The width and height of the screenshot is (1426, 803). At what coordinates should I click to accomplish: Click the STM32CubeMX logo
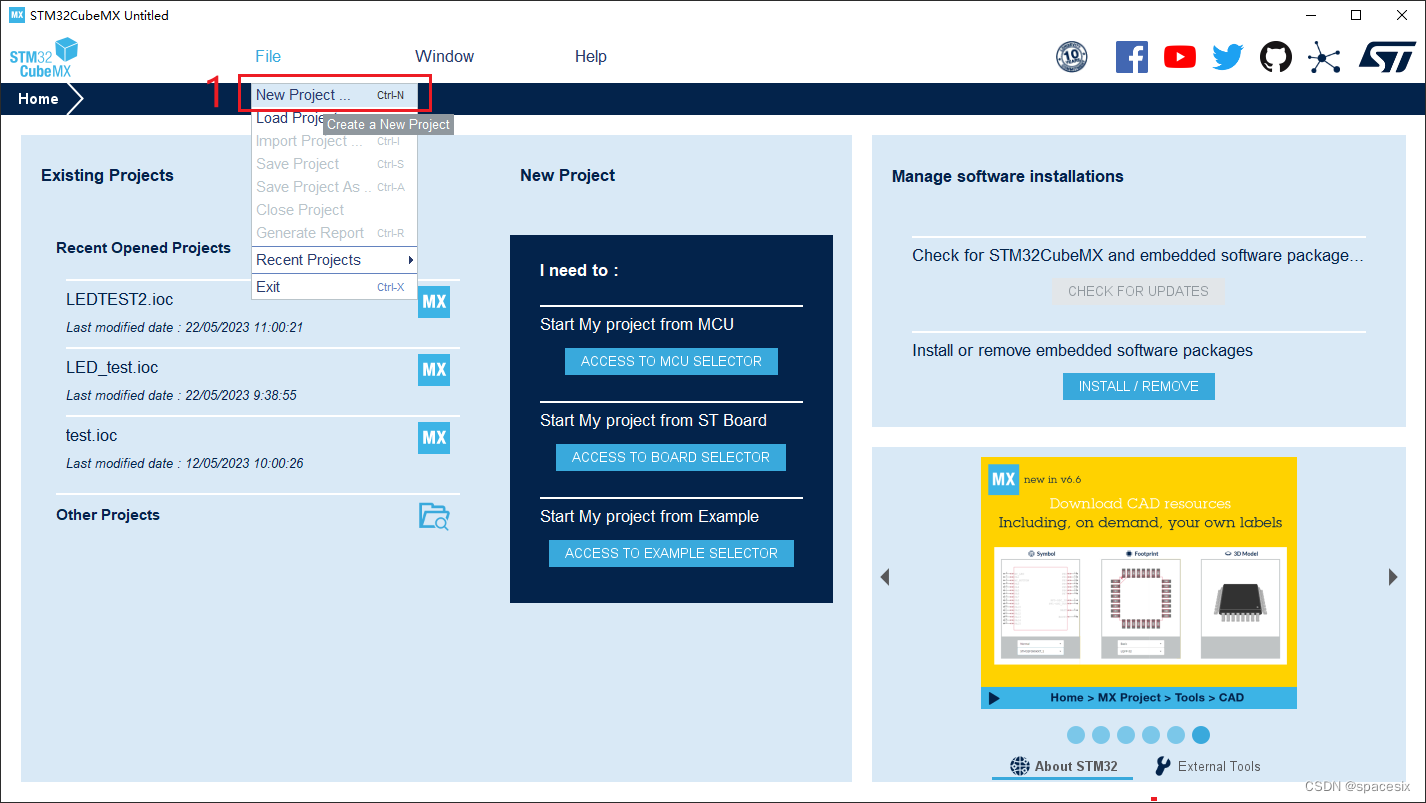pyautogui.click(x=43, y=58)
